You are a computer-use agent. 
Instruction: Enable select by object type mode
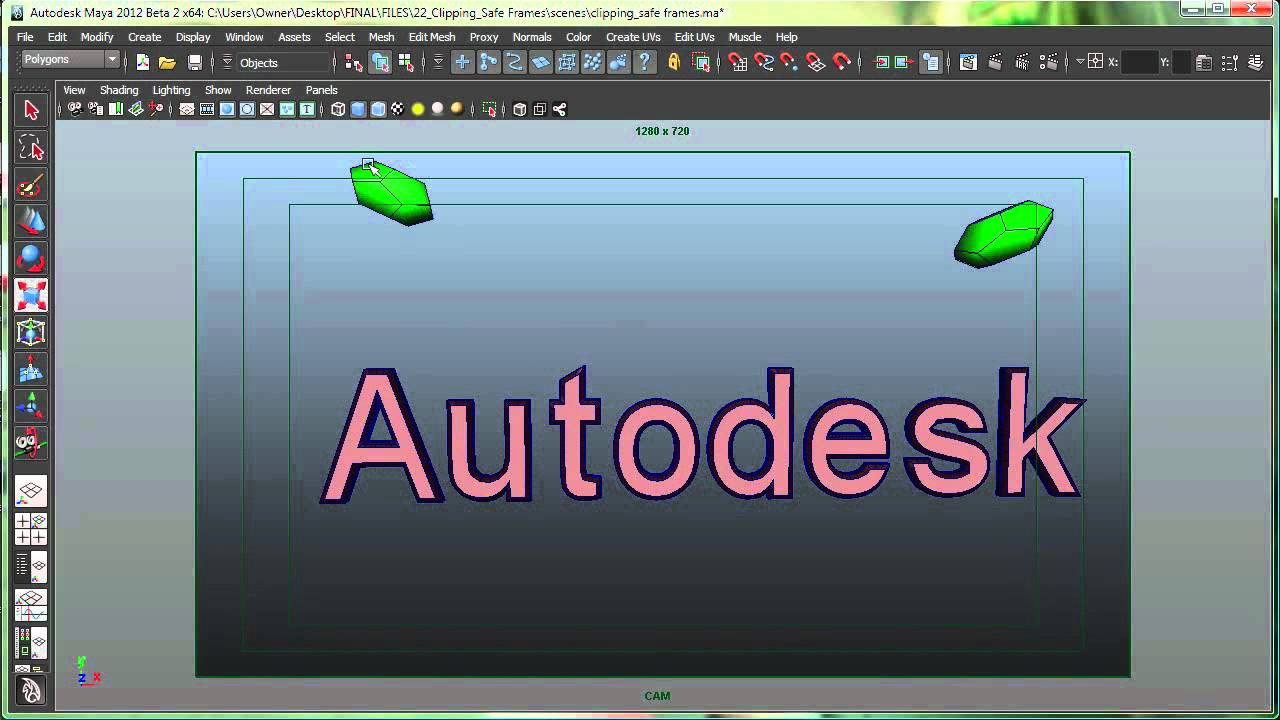(x=380, y=62)
